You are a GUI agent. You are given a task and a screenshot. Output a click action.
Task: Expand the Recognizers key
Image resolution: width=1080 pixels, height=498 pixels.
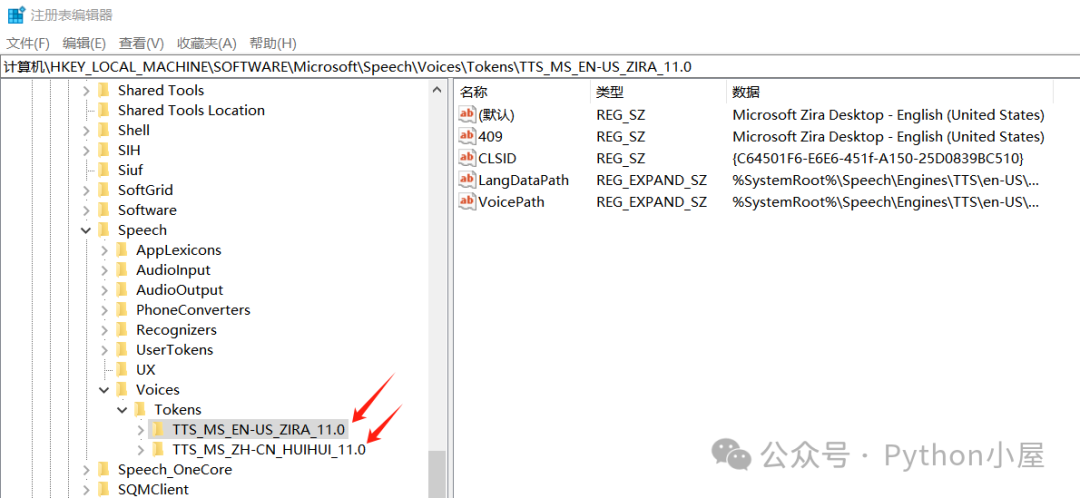104,330
